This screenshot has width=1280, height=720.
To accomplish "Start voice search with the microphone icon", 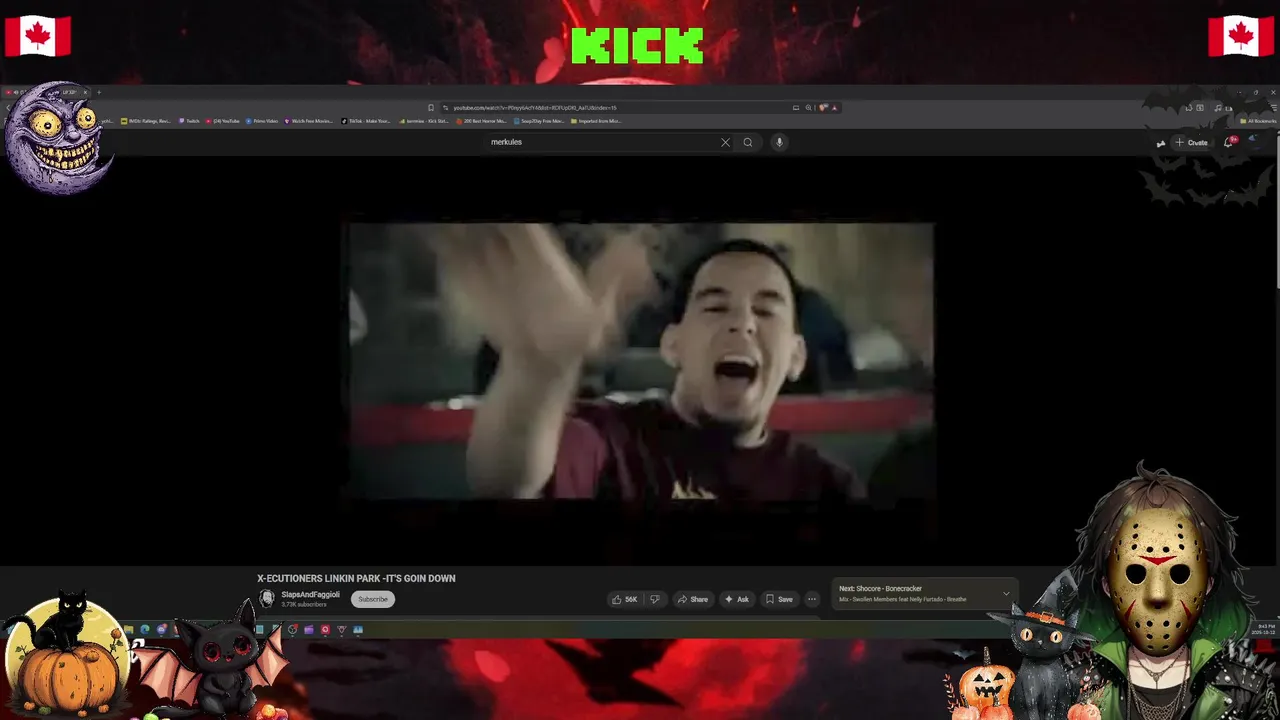I will point(779,142).
